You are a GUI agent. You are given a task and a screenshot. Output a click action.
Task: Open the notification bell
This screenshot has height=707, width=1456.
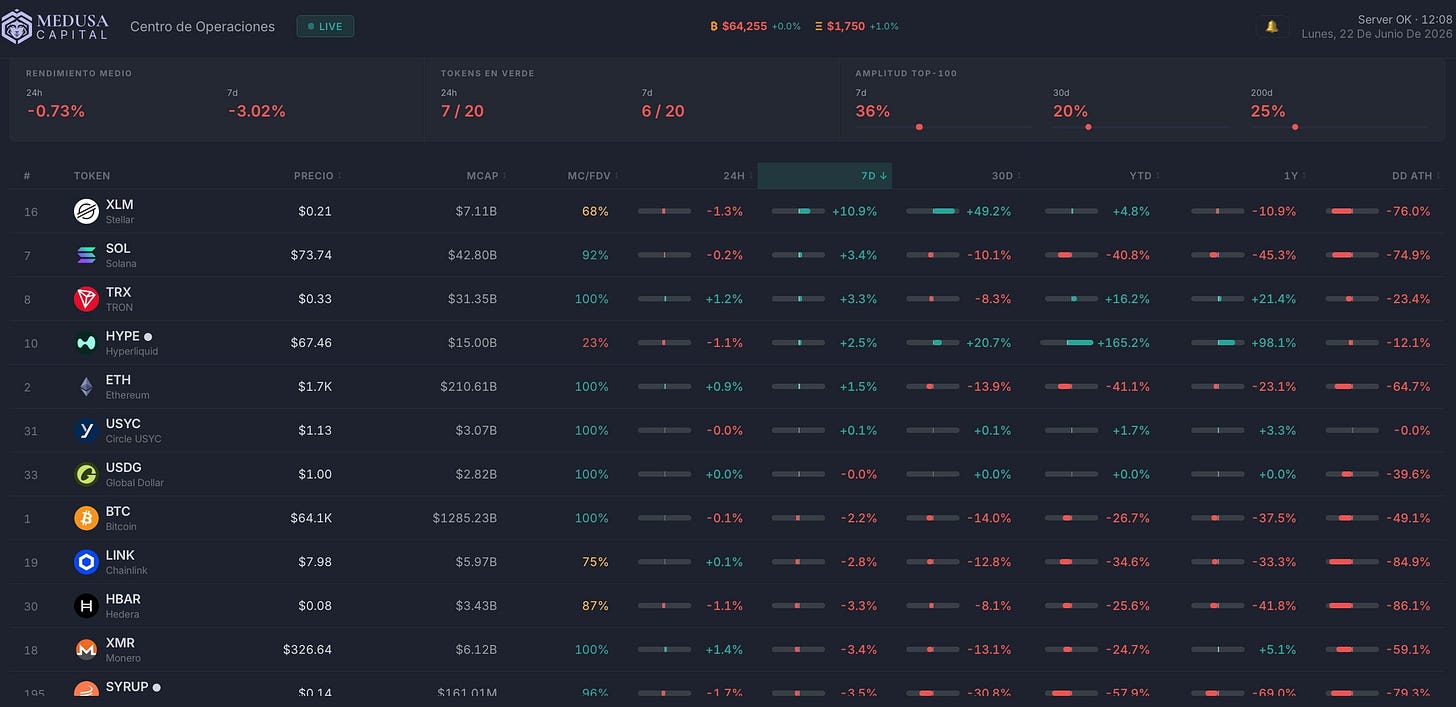[x=1272, y=27]
